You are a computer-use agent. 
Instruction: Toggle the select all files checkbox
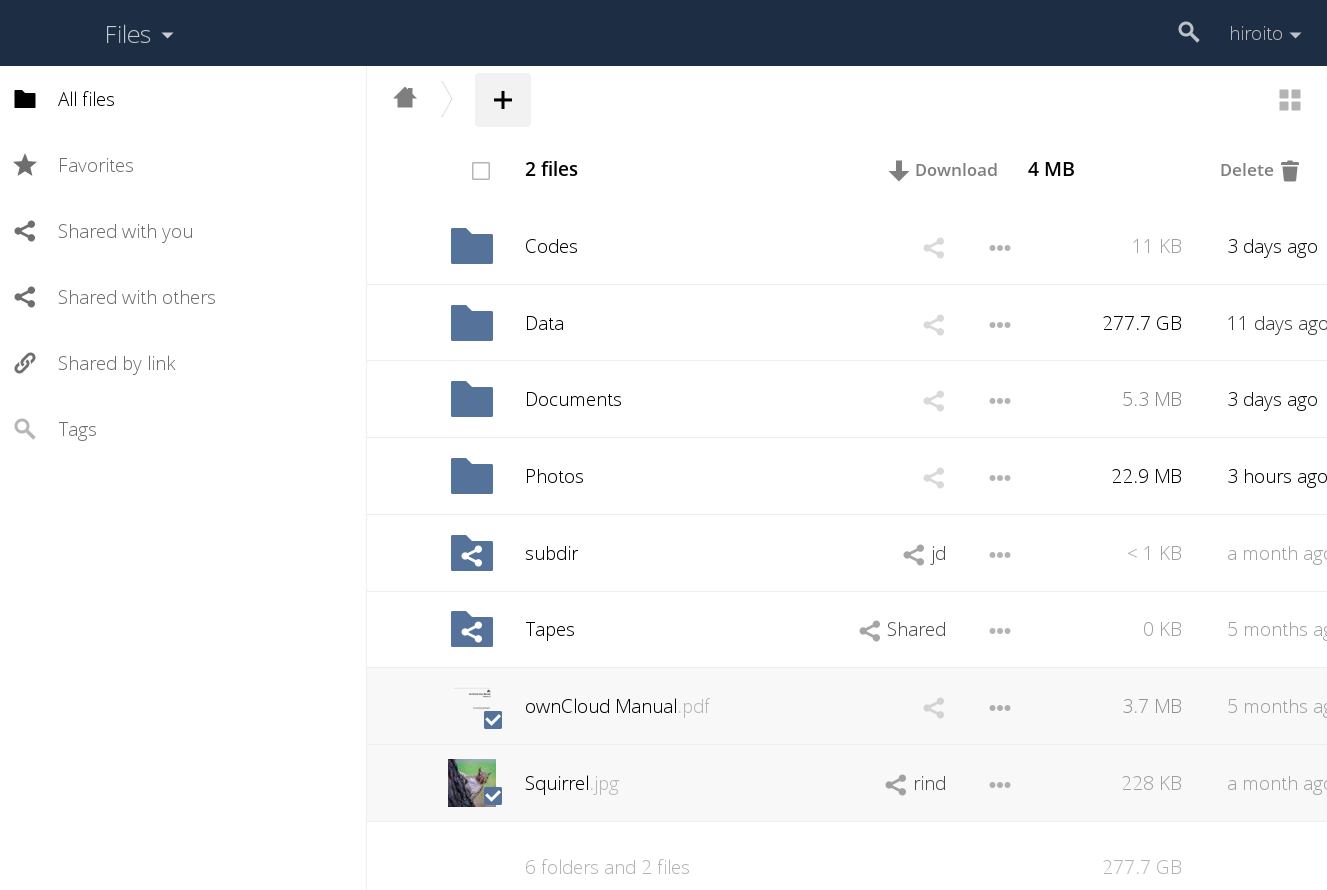tap(481, 171)
